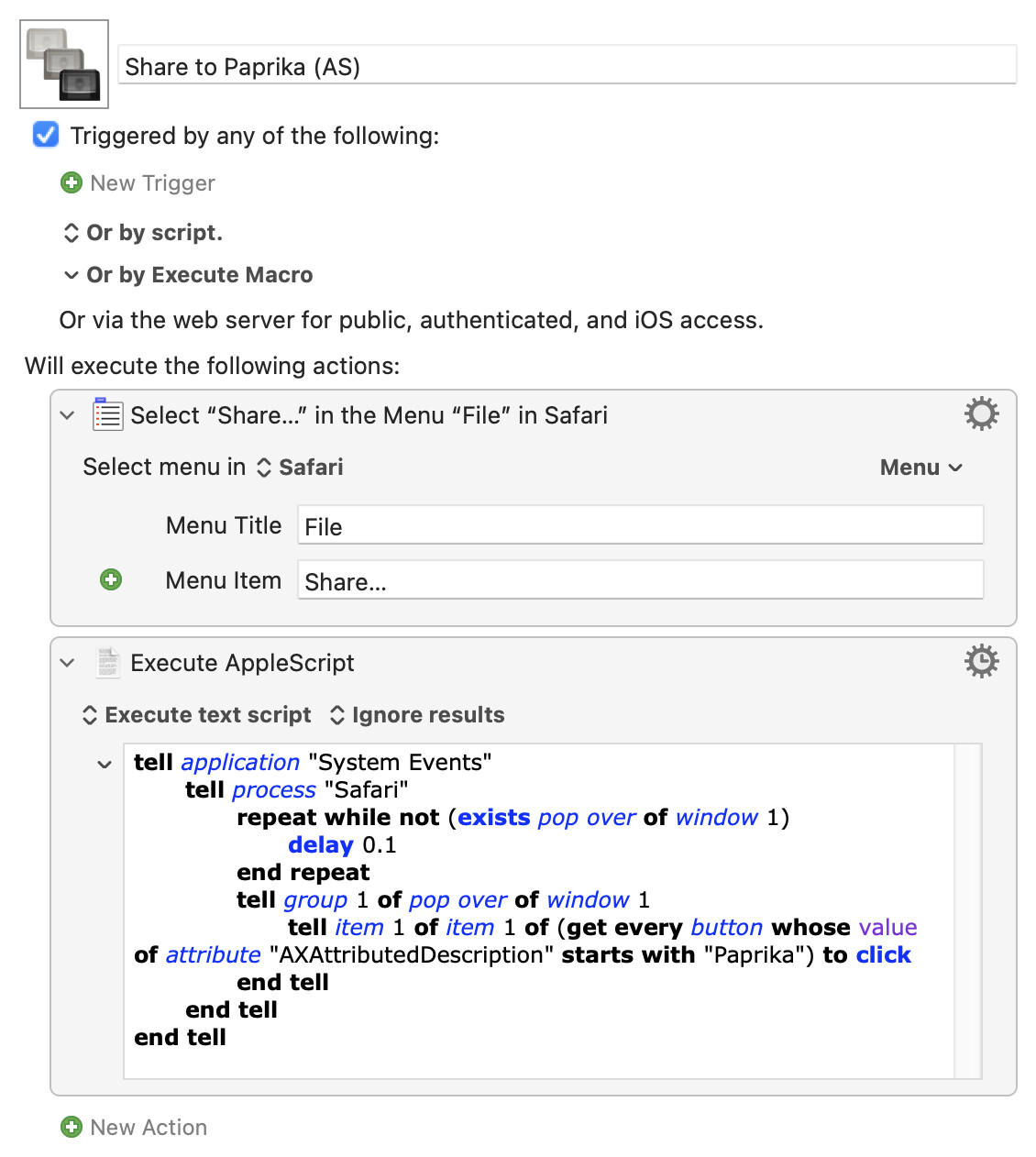Open gear menu for Execute AppleScript action
The height and width of the screenshot is (1157, 1036).
click(x=981, y=661)
